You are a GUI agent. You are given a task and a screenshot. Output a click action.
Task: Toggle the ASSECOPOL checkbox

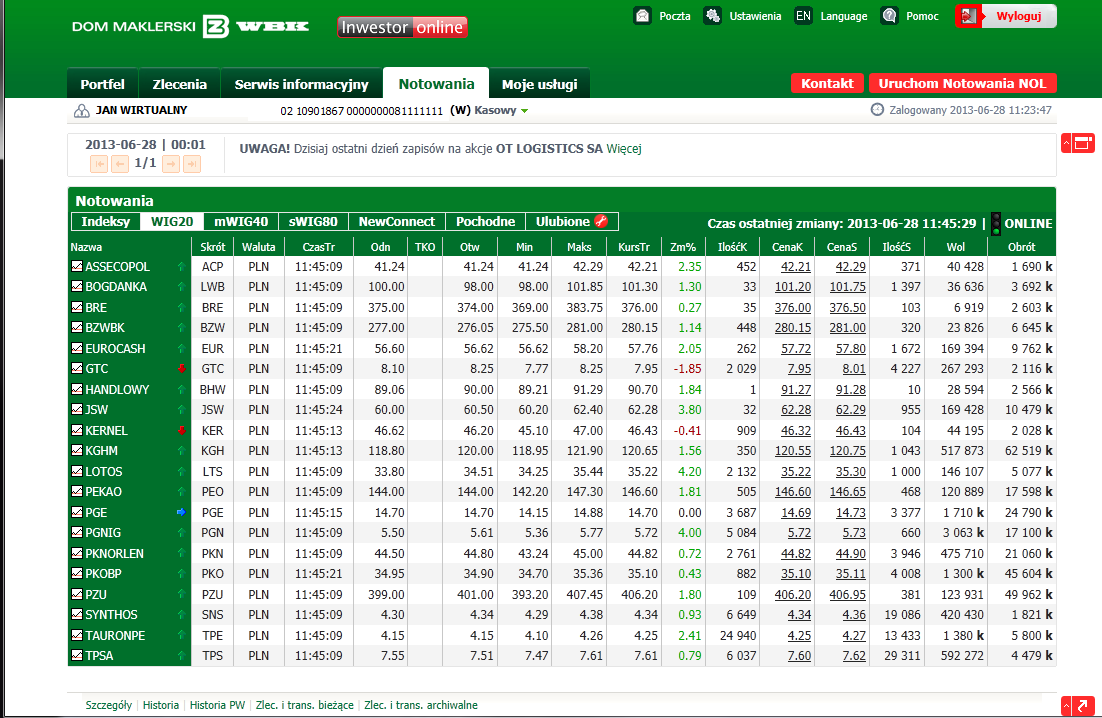tap(77, 266)
